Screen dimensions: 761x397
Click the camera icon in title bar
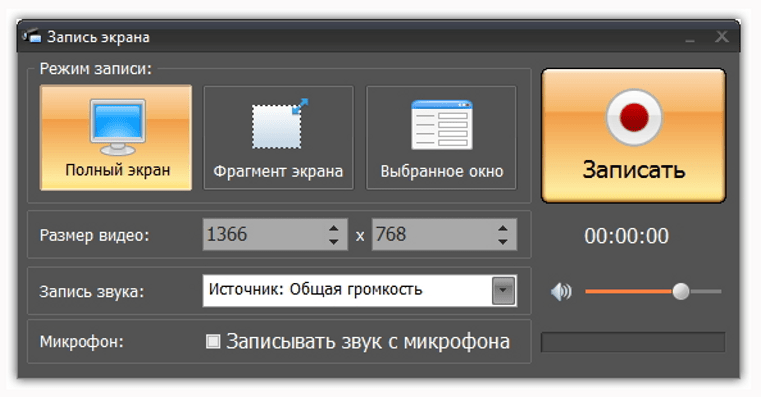point(32,36)
